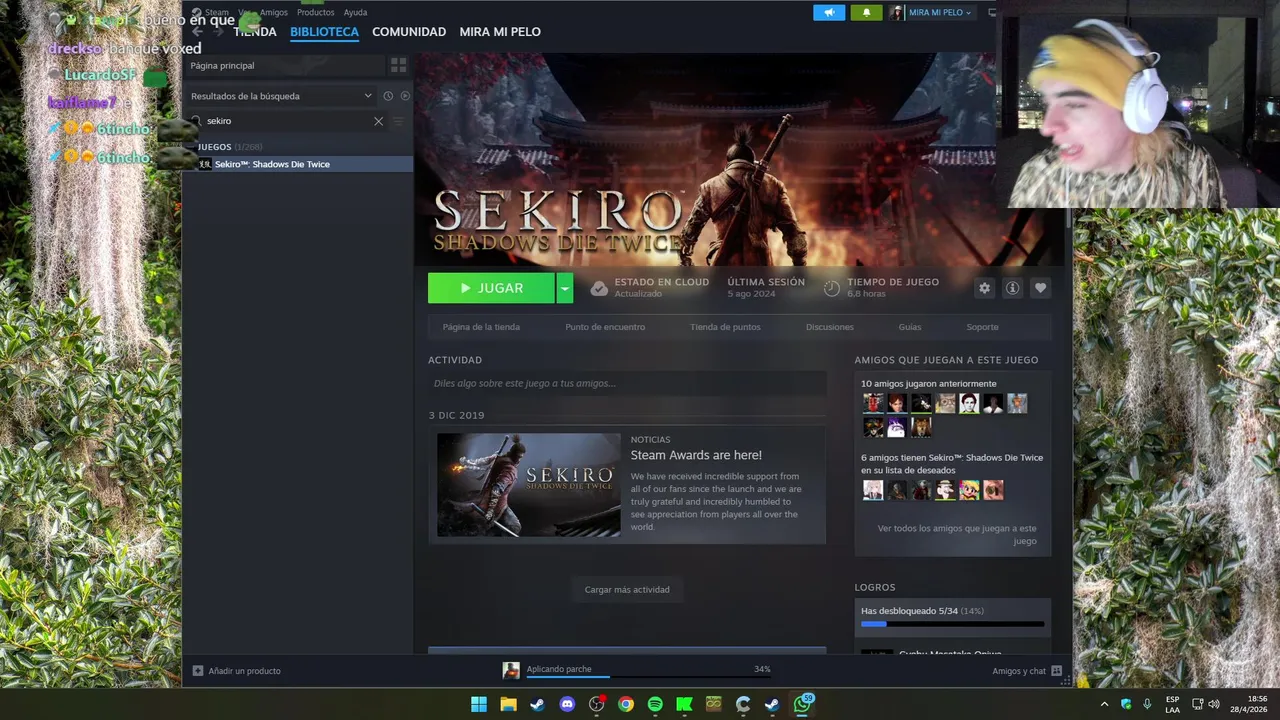The image size is (1280, 720).
Task: Open Tienda de puntos link
Action: 725,327
